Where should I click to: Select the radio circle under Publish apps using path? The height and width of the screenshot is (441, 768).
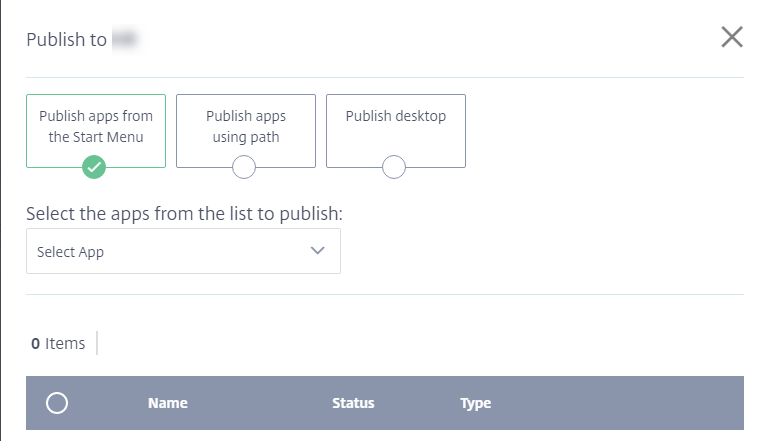click(x=244, y=168)
